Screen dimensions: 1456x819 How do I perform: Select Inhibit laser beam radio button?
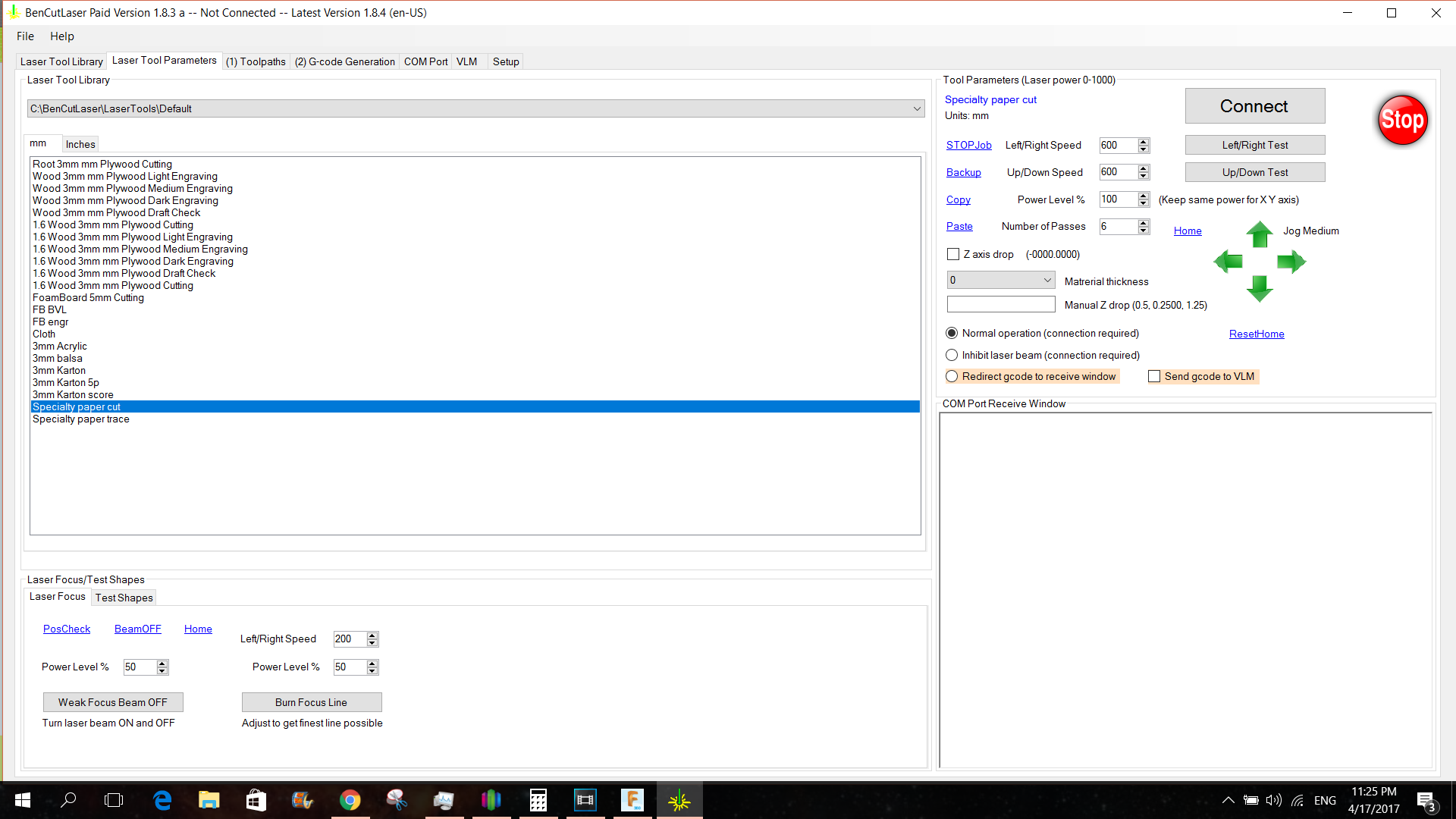pos(952,355)
